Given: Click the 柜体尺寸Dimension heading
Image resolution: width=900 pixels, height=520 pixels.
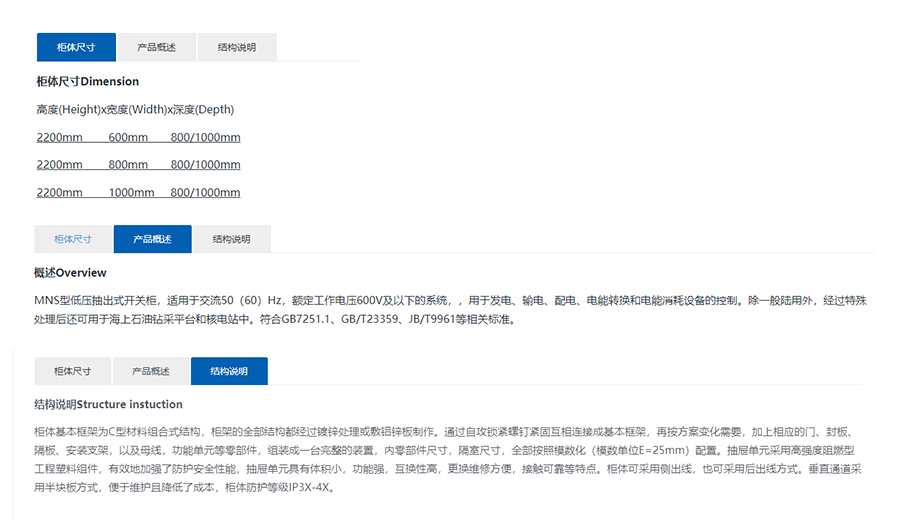Looking at the screenshot, I should click(x=88, y=82).
